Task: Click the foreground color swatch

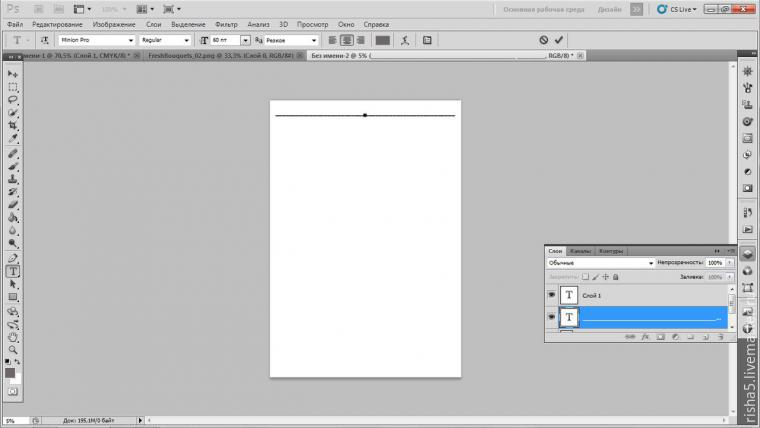Action: point(10,373)
